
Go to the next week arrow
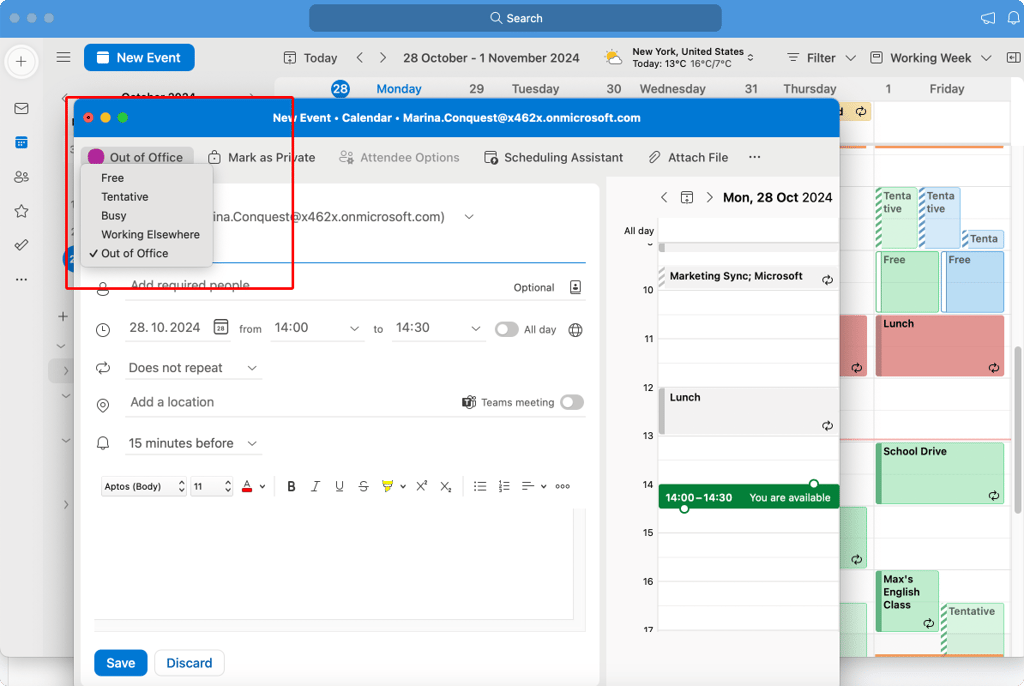click(383, 57)
